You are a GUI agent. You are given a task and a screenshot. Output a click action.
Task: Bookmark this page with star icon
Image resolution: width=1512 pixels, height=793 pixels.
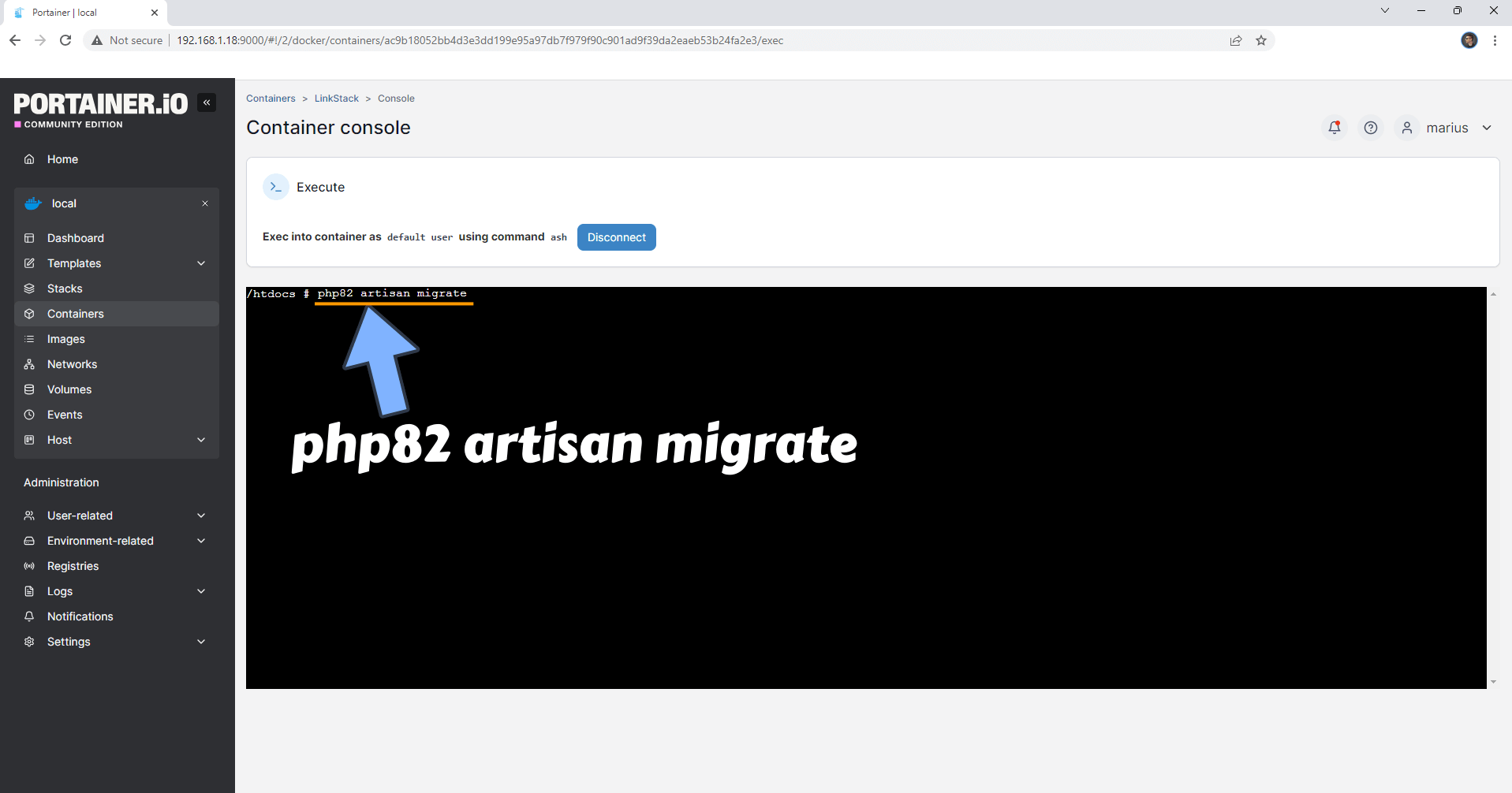click(x=1261, y=40)
